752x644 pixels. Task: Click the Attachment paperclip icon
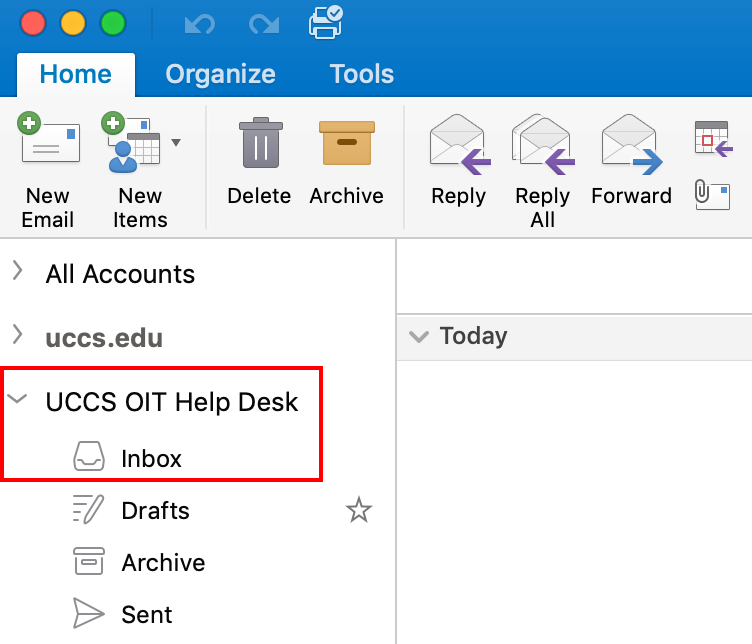click(712, 194)
